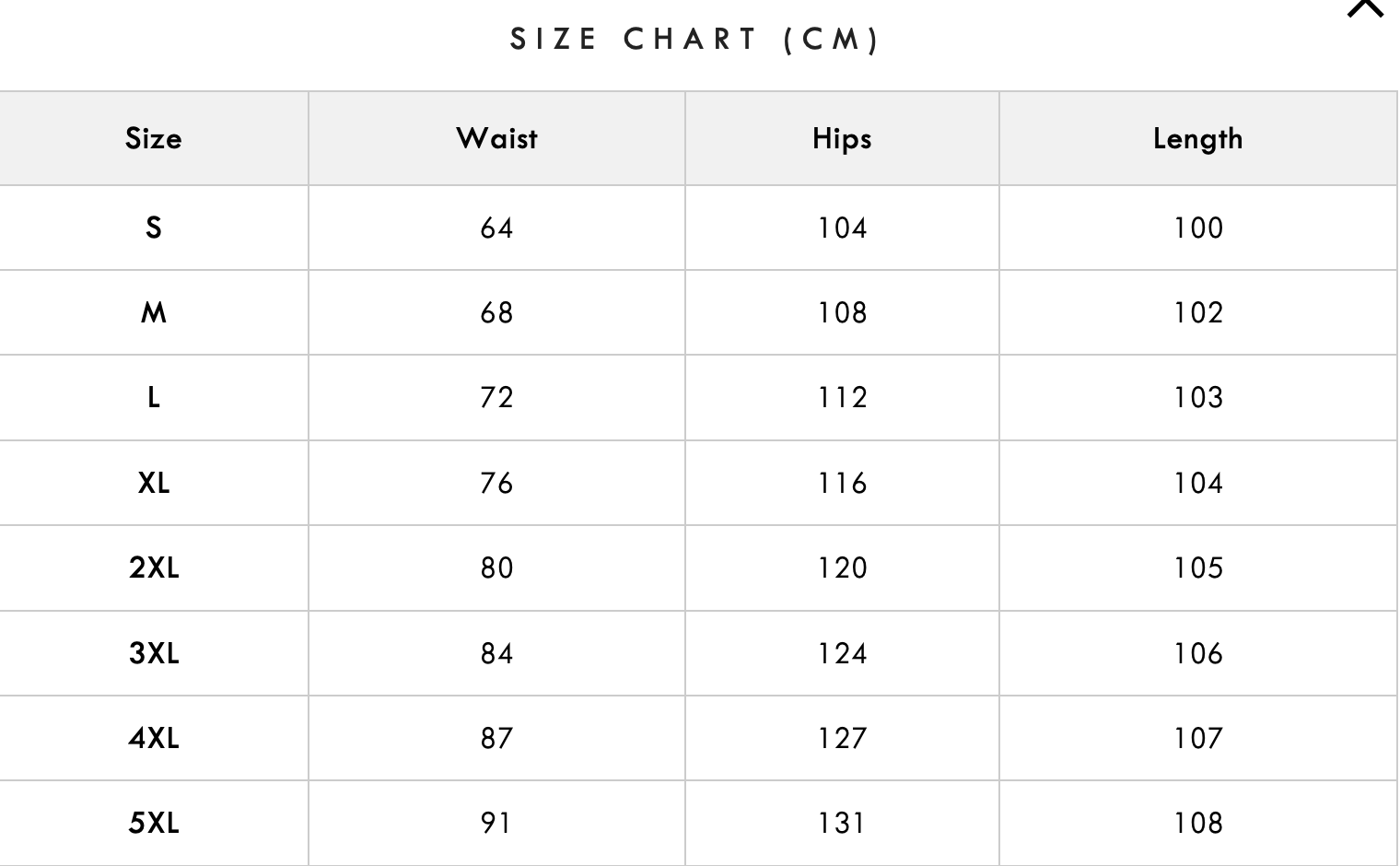1400x866 pixels.
Task: Select the hips value 124
Action: coord(842,653)
